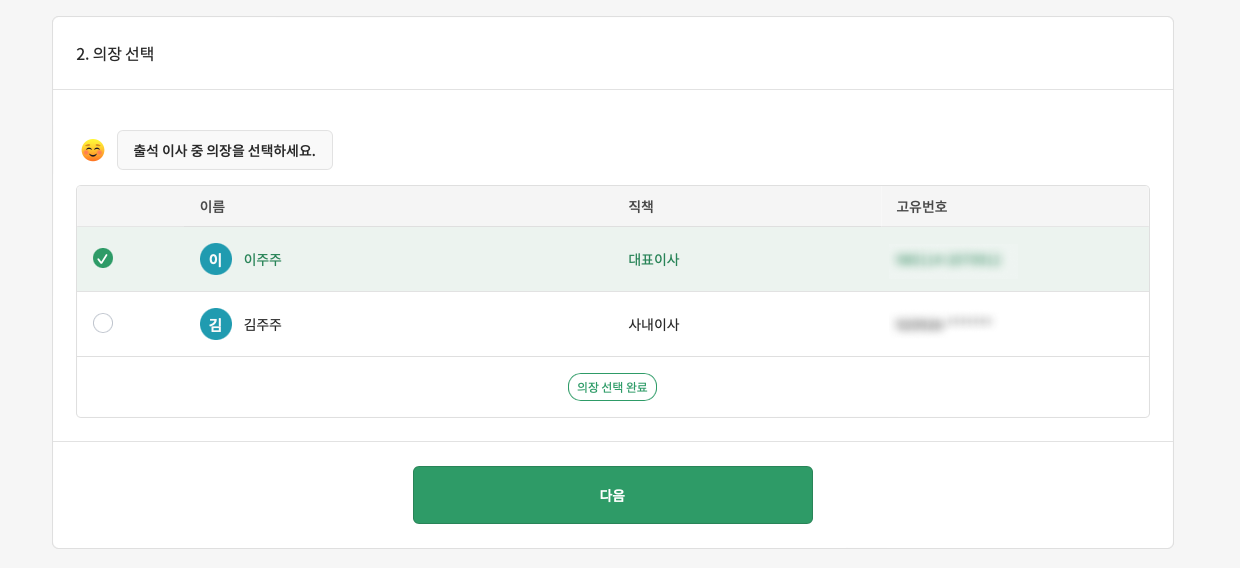Click the 고유번호 column header

pos(921,206)
